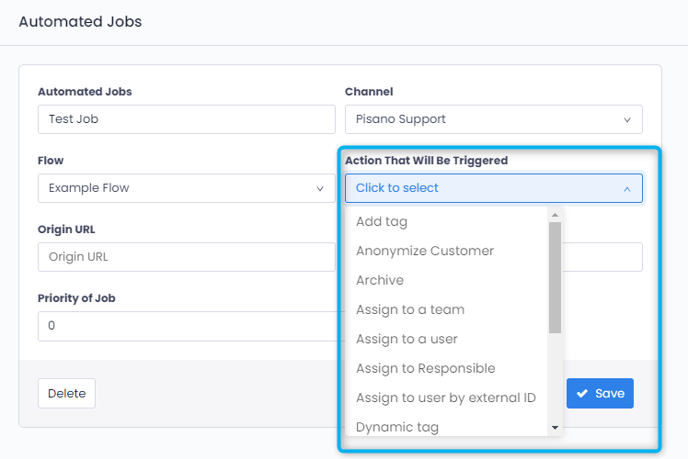Click the scroll down arrow in action list
688x459 pixels.
tap(555, 428)
